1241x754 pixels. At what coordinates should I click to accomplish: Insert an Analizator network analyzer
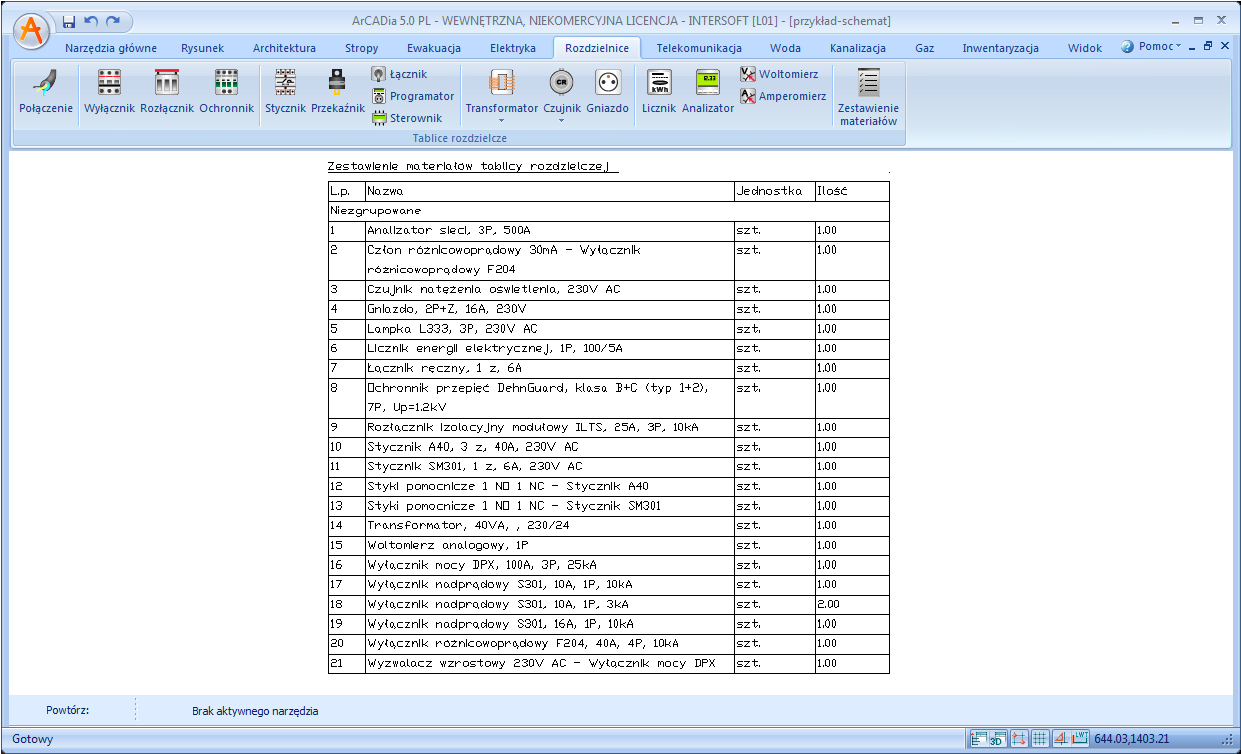click(x=708, y=92)
